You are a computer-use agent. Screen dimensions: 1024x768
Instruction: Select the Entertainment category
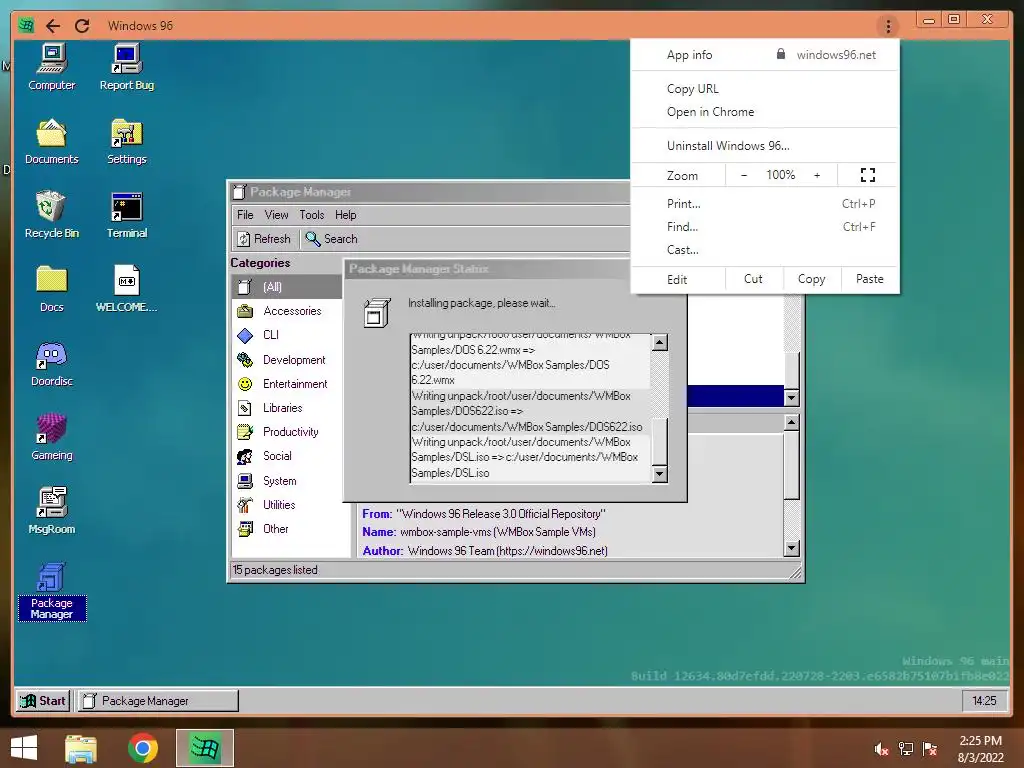(286, 384)
